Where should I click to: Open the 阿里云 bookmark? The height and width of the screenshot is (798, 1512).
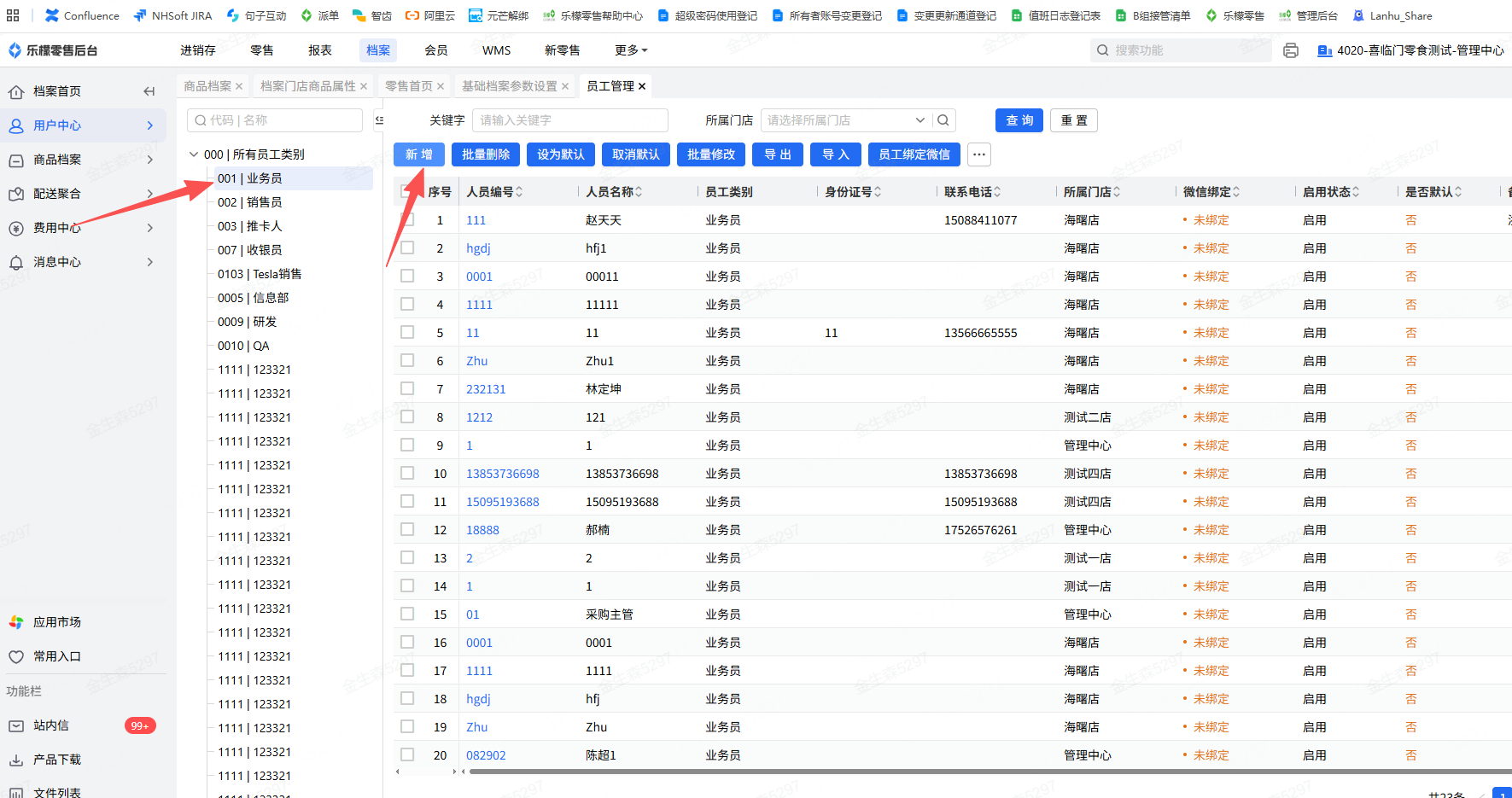[x=430, y=15]
